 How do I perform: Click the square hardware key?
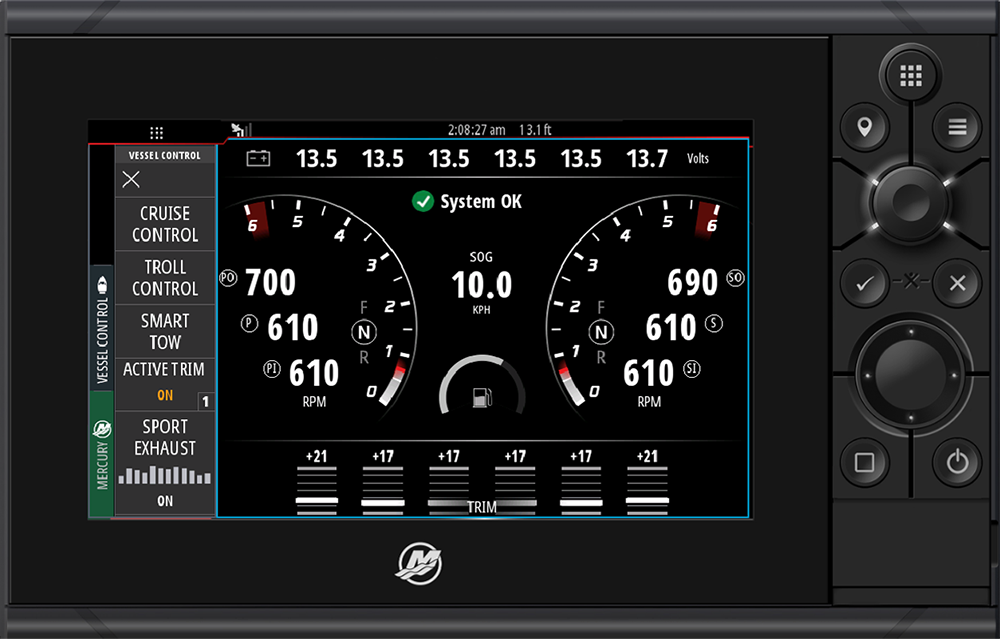point(865,462)
